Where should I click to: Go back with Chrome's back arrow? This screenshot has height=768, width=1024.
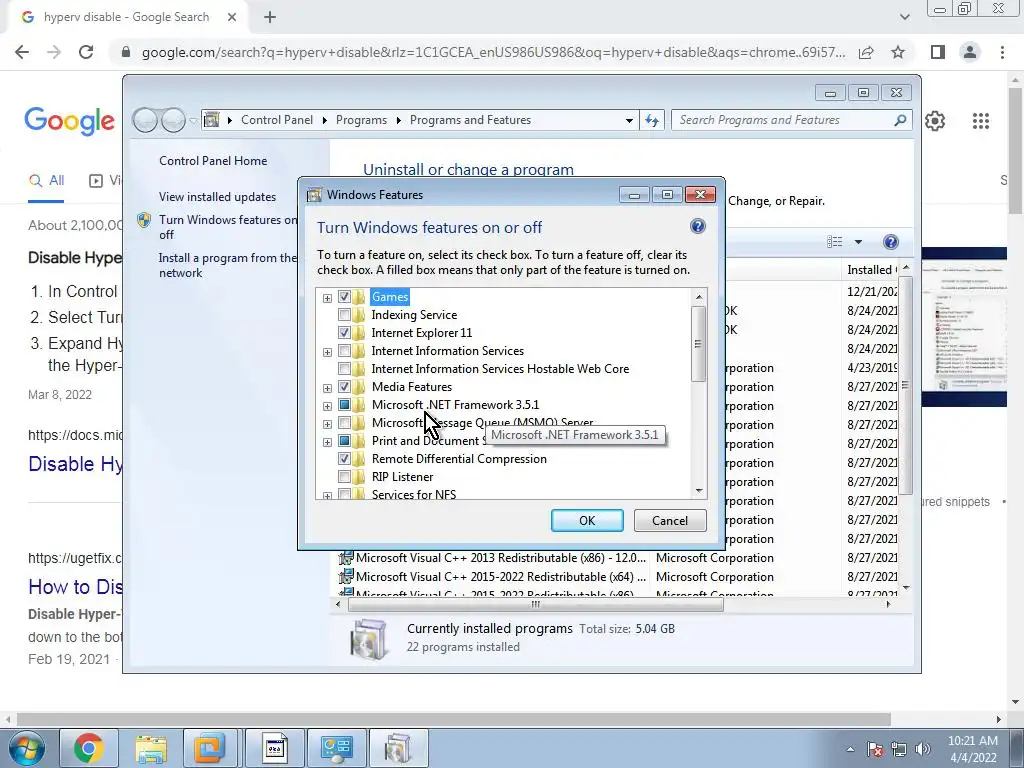click(x=22, y=52)
